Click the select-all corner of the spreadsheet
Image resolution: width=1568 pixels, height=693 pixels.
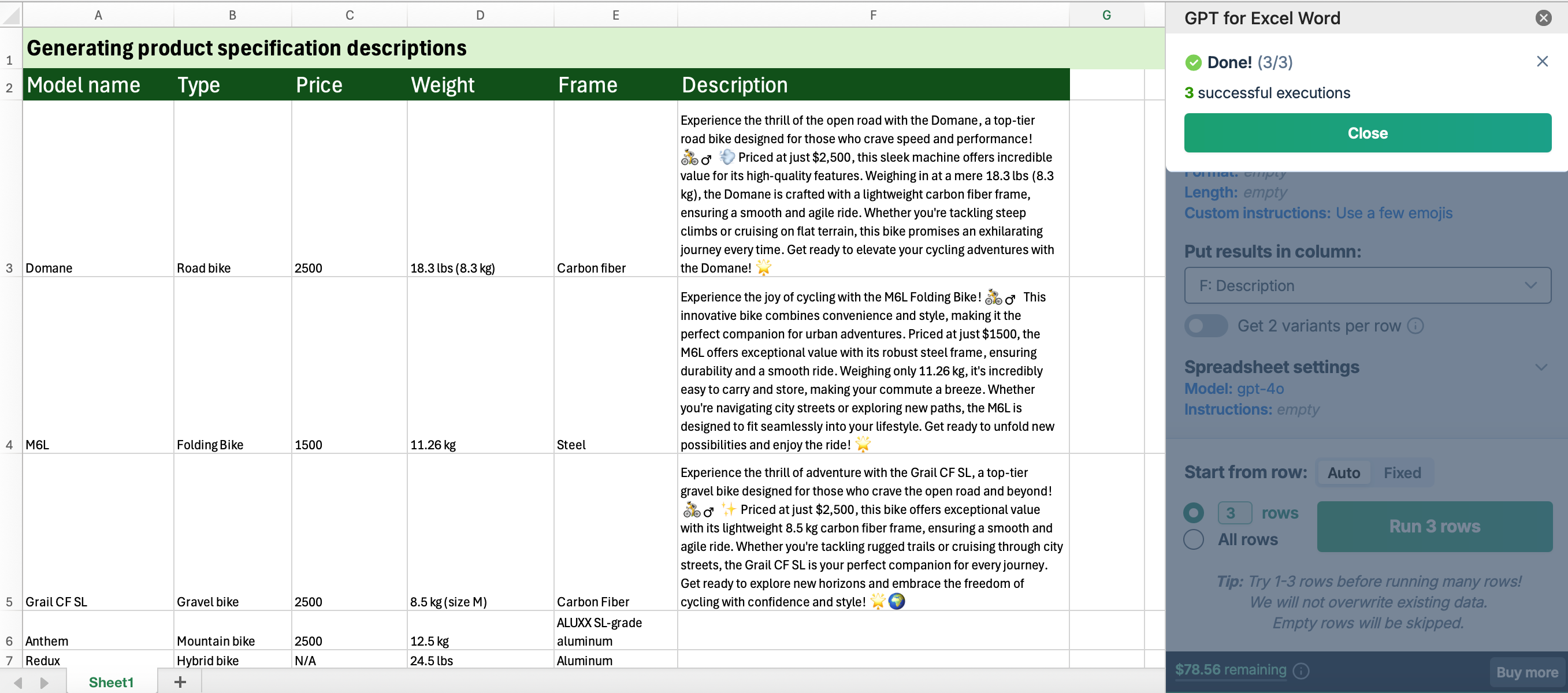click(x=11, y=15)
